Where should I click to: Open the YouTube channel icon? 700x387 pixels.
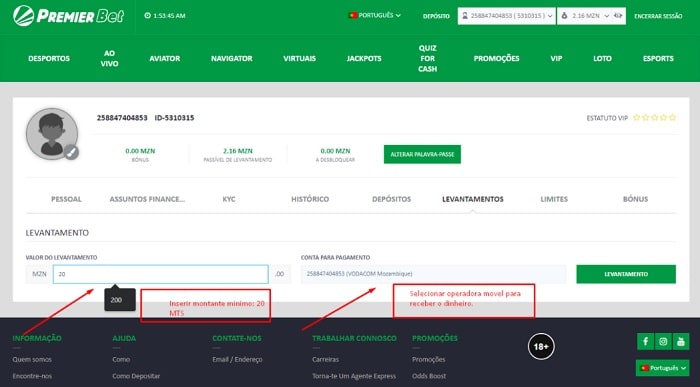(x=681, y=341)
